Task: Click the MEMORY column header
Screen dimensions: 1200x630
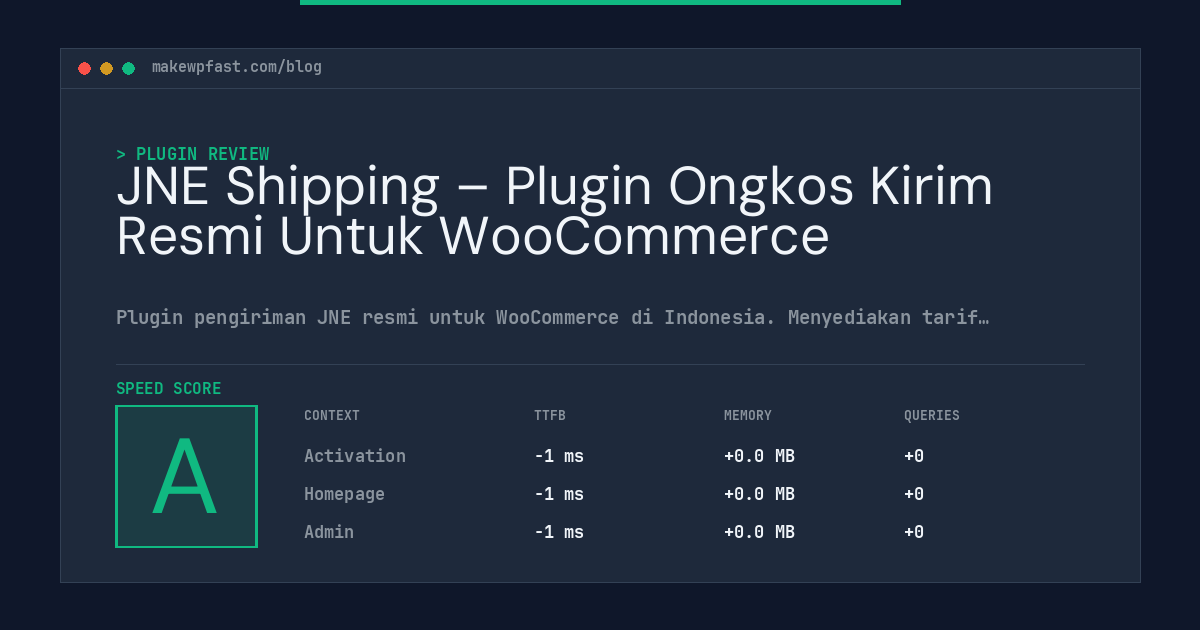Action: [x=748, y=415]
